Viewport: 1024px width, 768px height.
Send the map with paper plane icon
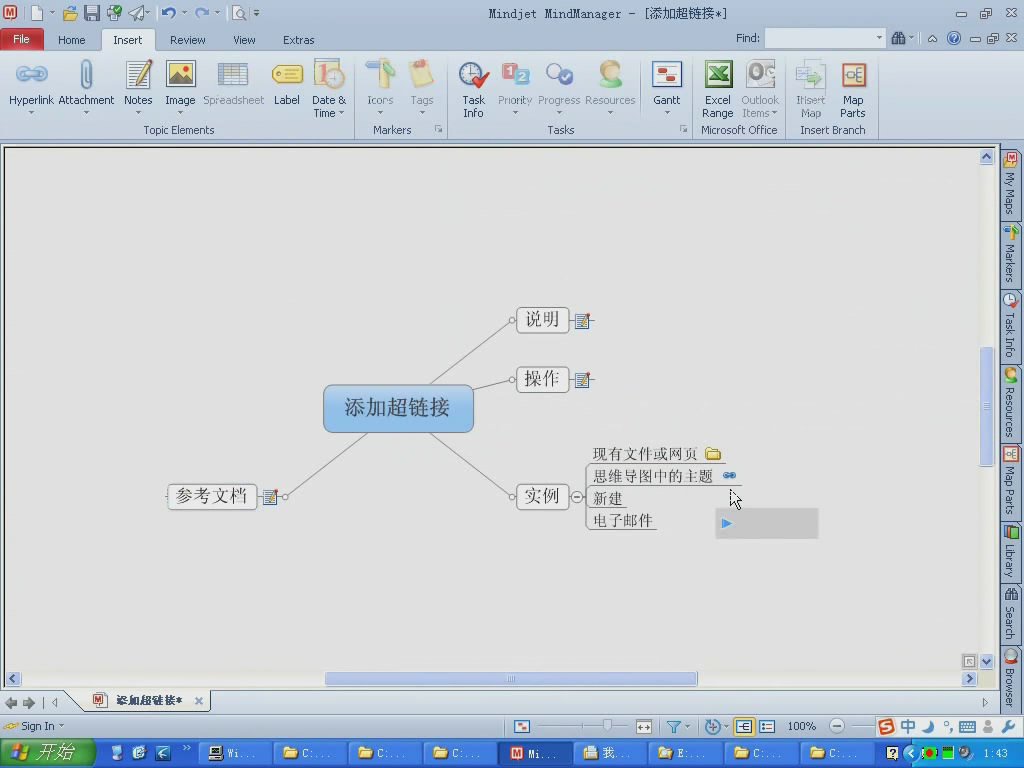coord(136,12)
